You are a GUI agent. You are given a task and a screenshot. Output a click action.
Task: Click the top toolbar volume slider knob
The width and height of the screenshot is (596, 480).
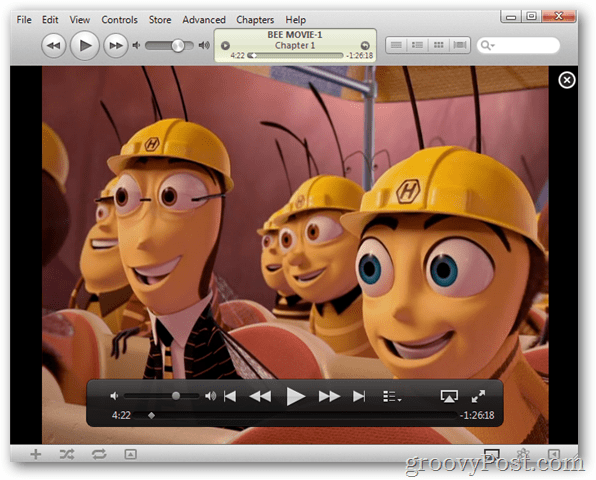click(178, 46)
